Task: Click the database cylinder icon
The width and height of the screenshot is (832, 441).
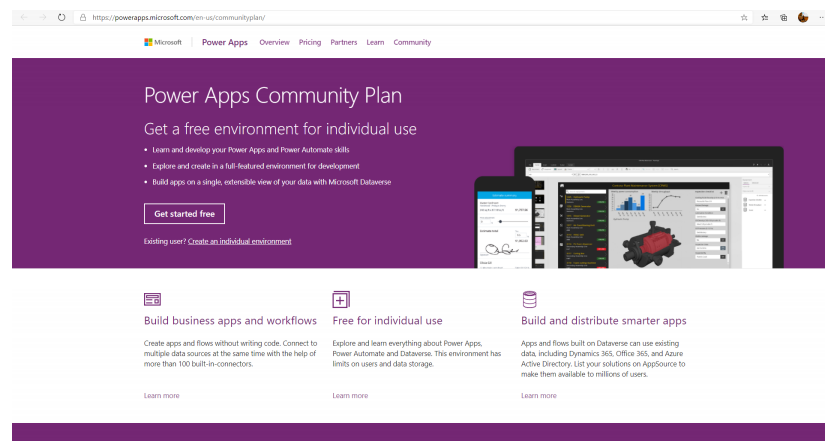Action: (529, 299)
